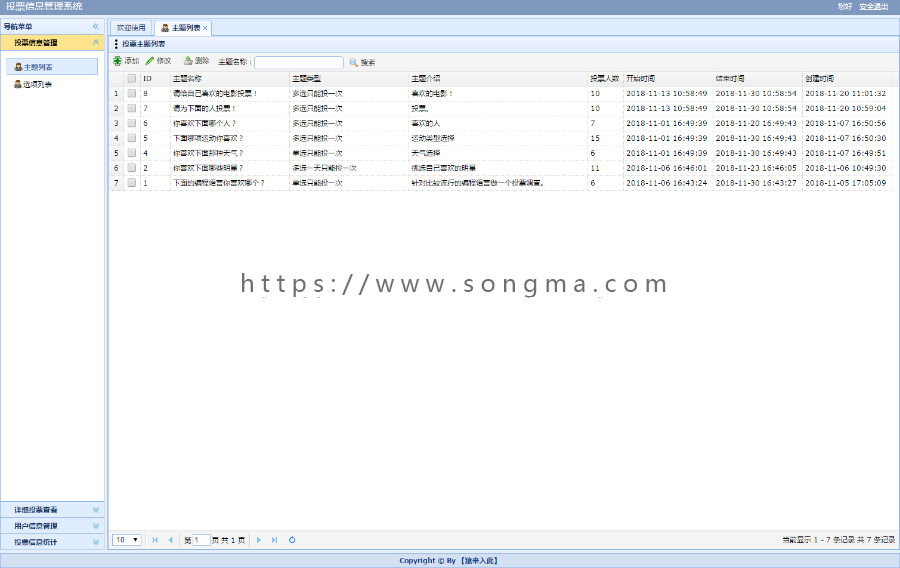Click the cell 挑选自己喜欢的明星

tap(444, 168)
